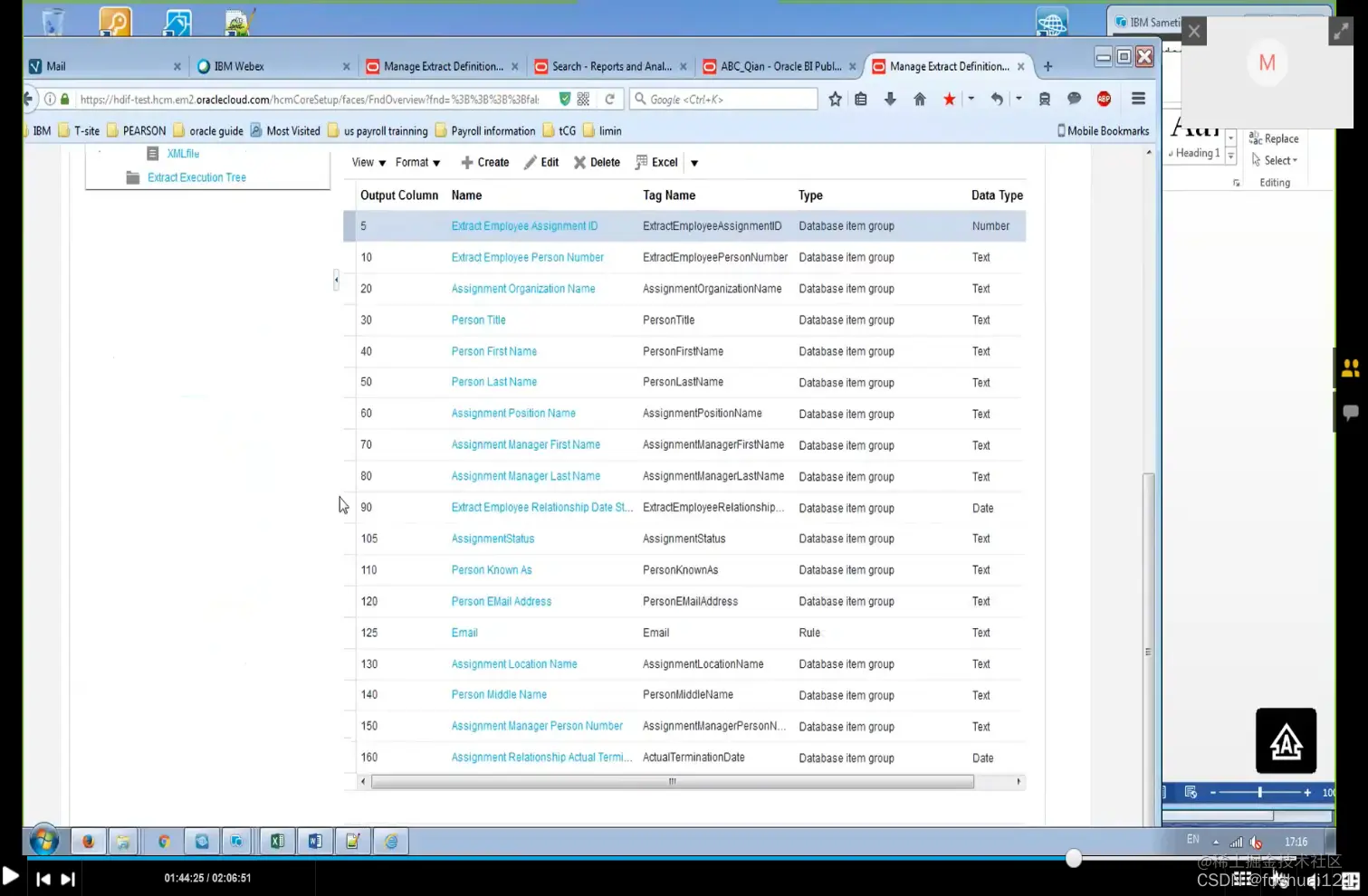
Task: Switch to the Mail tab
Action: point(105,66)
